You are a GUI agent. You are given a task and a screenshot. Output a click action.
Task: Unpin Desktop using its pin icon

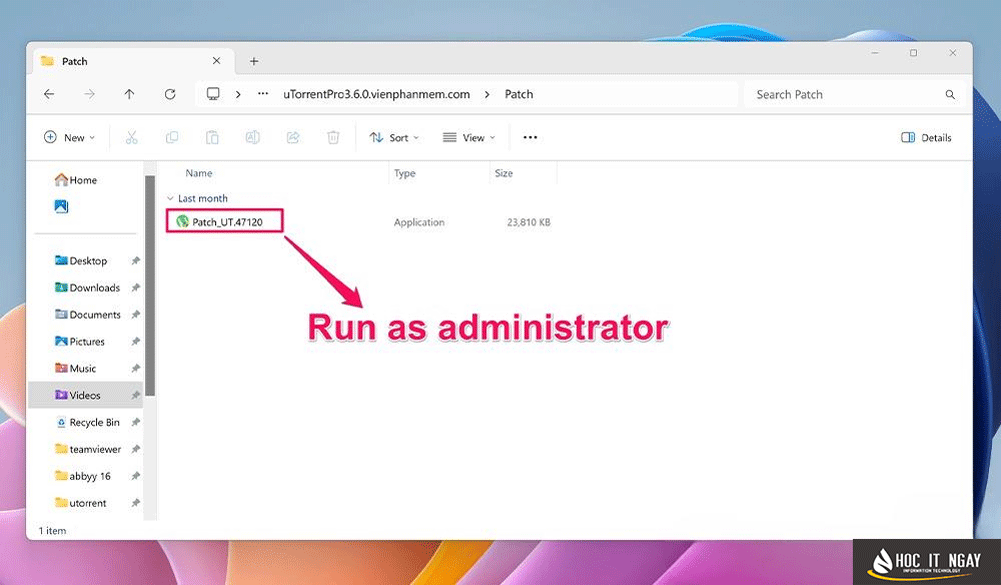(135, 261)
